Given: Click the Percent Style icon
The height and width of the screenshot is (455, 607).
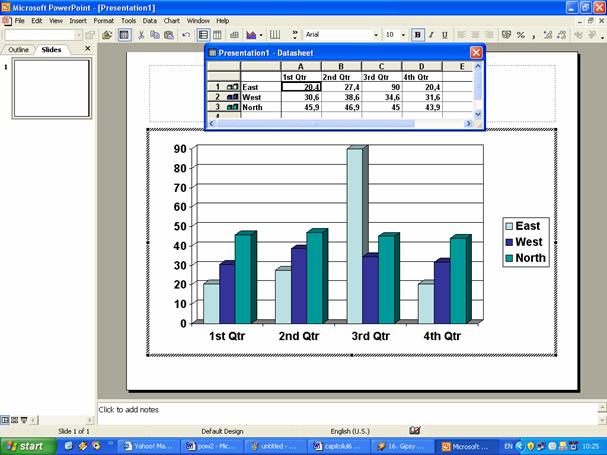Looking at the screenshot, I should coord(521,35).
